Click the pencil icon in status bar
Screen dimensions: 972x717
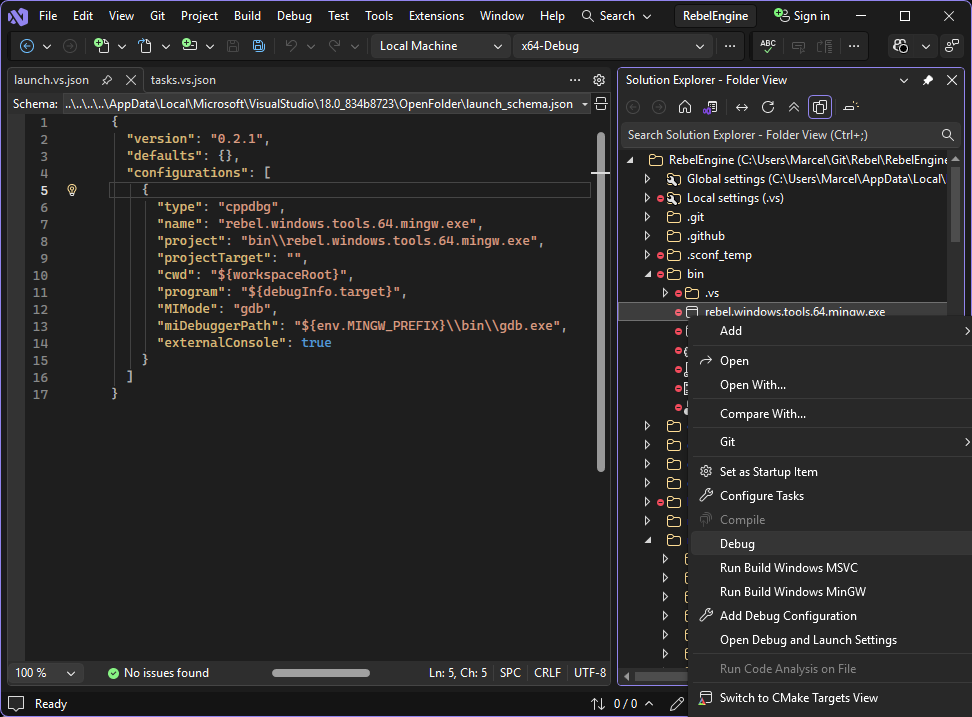676,703
